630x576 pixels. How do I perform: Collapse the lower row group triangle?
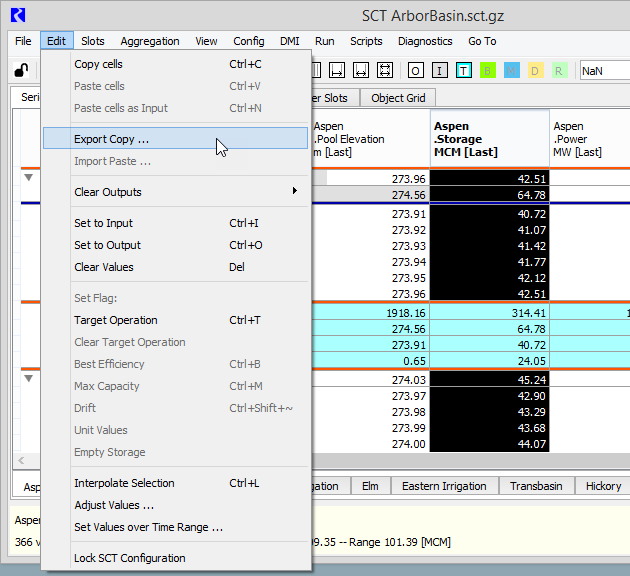[28, 379]
